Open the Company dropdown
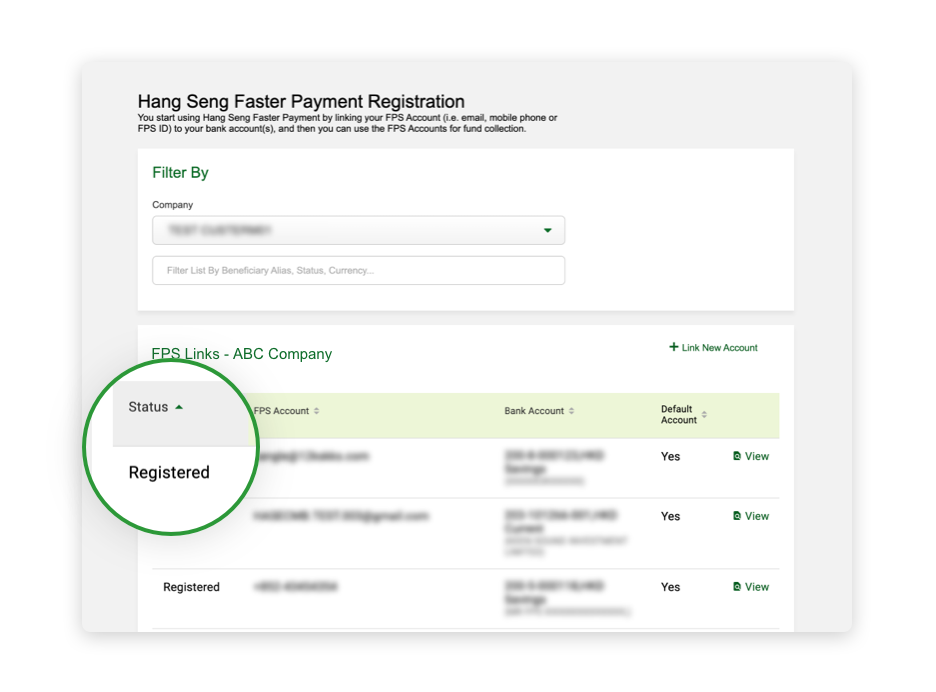 click(357, 230)
